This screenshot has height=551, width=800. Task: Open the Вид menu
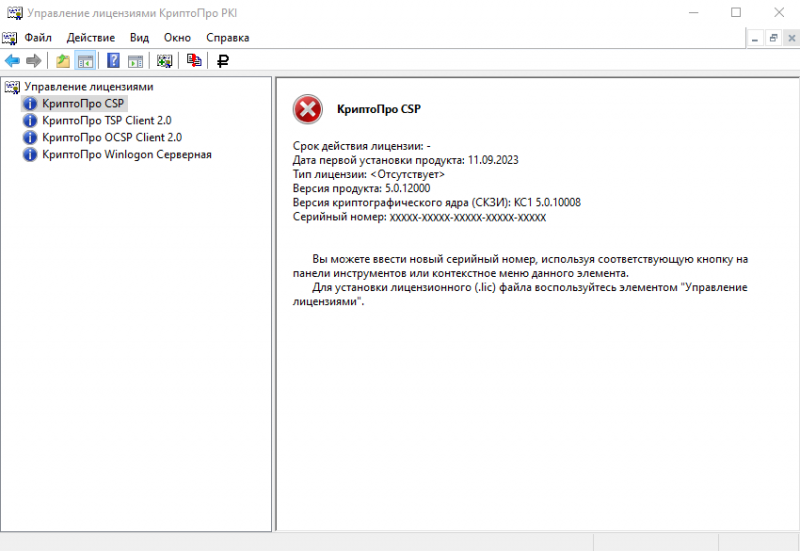click(x=139, y=37)
